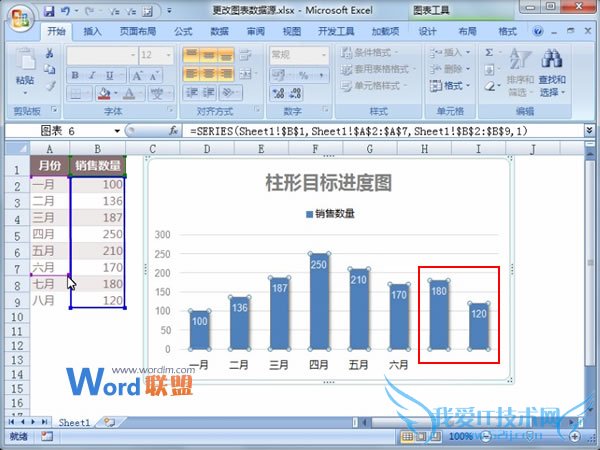Click Cell Styles button
The image size is (600, 450).
point(373,86)
